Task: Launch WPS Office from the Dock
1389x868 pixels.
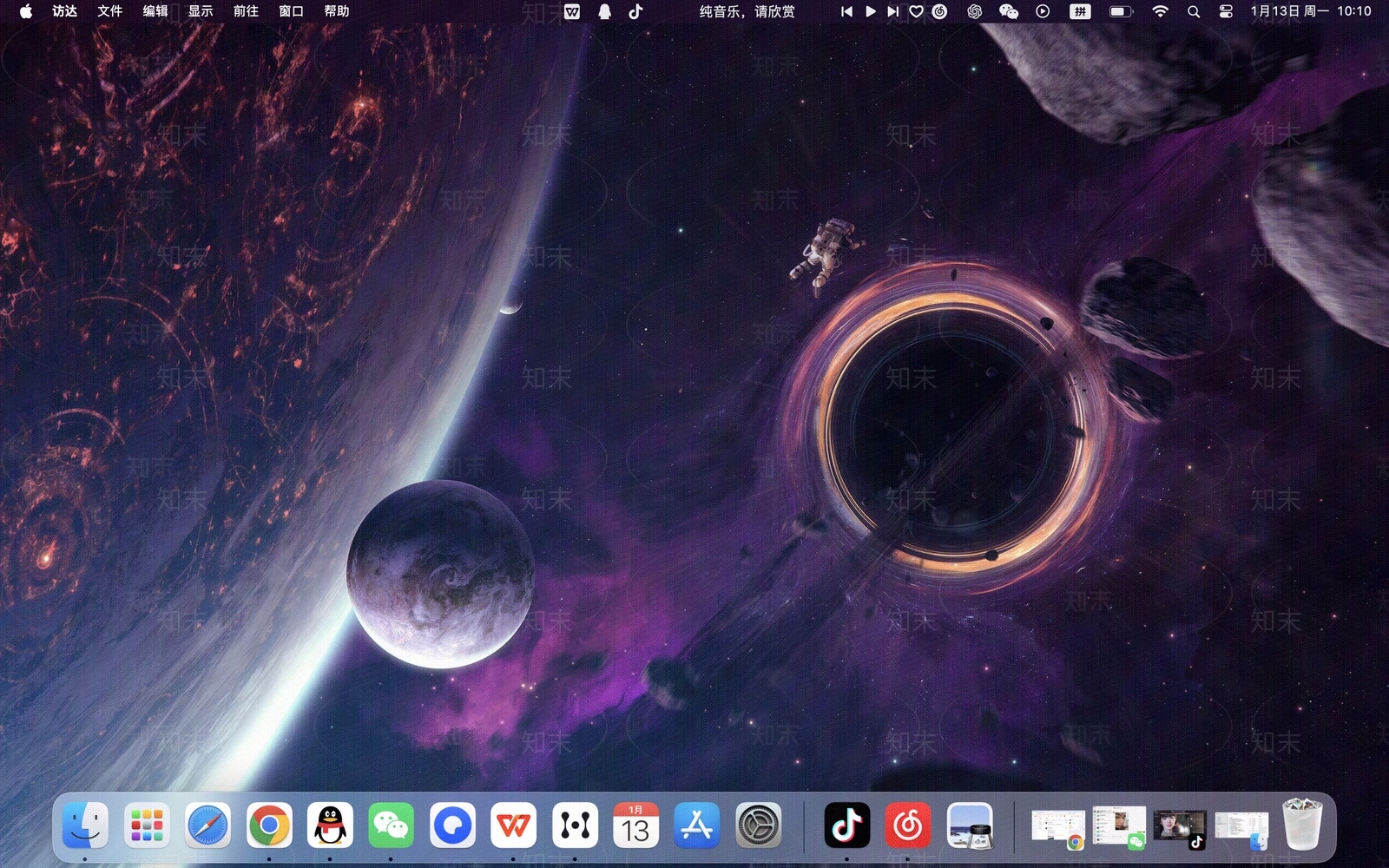Action: [x=513, y=826]
